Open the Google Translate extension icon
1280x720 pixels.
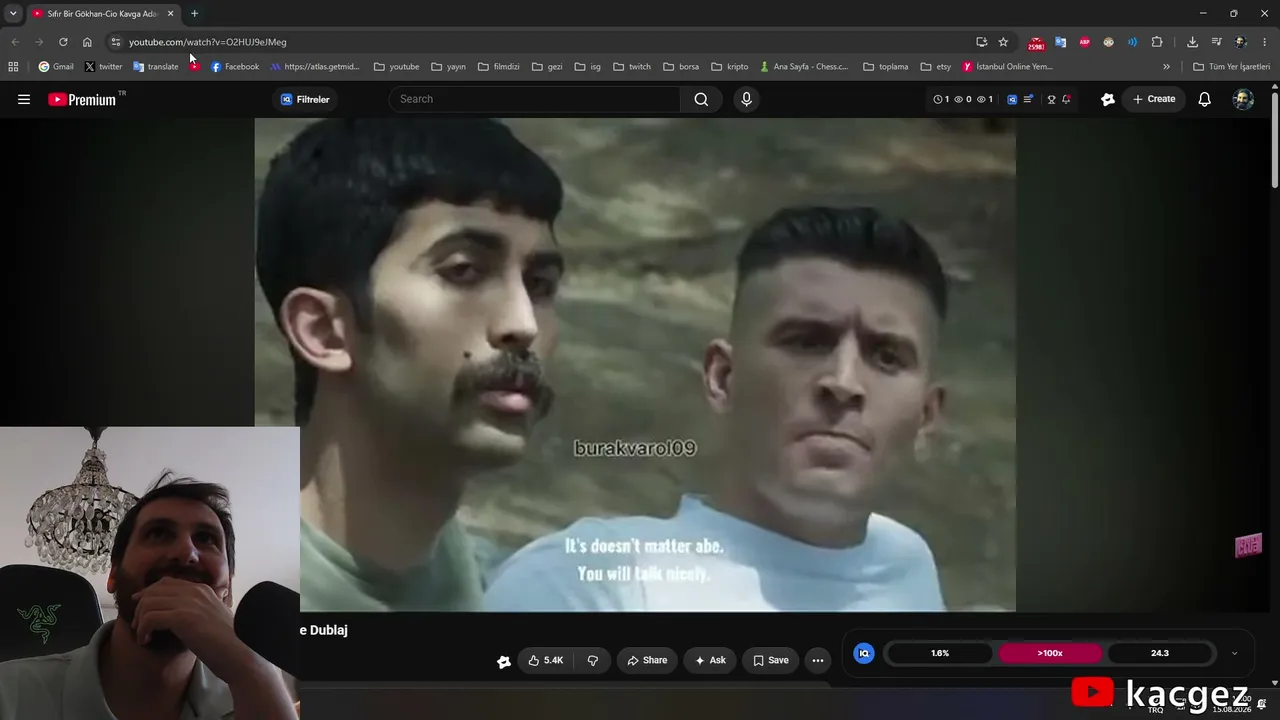pyautogui.click(x=1061, y=42)
